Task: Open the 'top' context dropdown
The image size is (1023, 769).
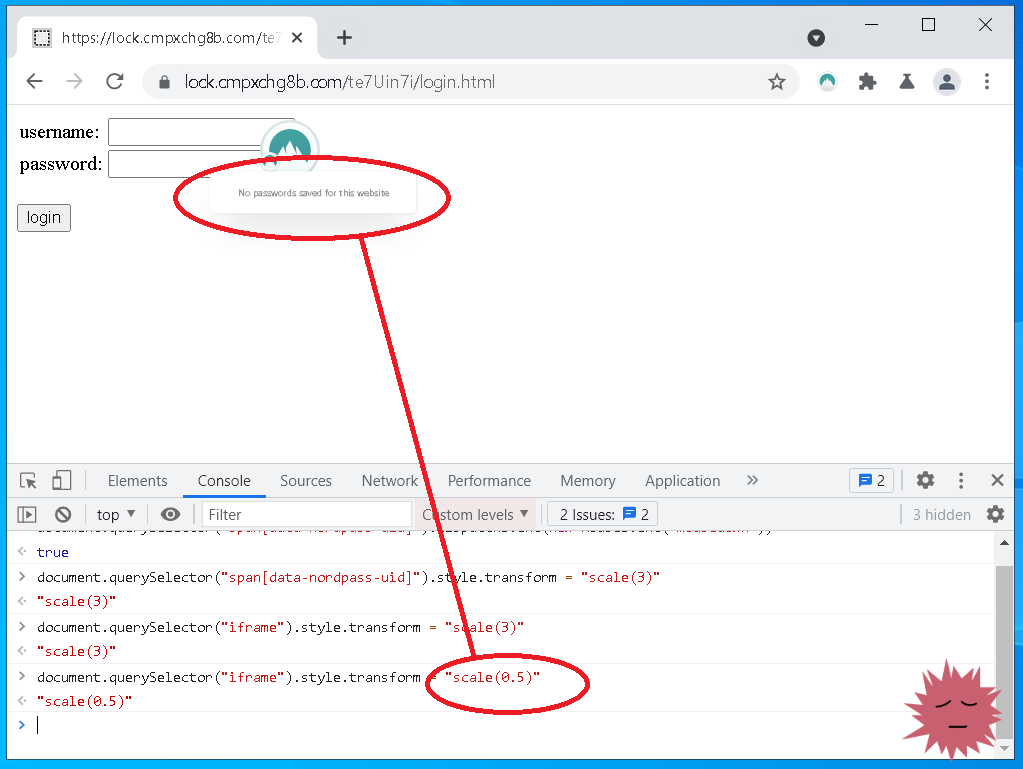Action: 115,515
